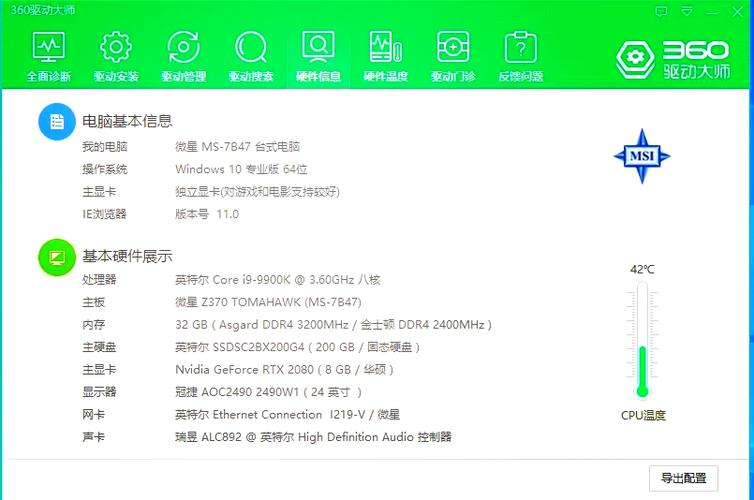The width and height of the screenshot is (754, 500).
Task: Click the blue 电脑基本信息 section icon
Action: [x=57, y=122]
